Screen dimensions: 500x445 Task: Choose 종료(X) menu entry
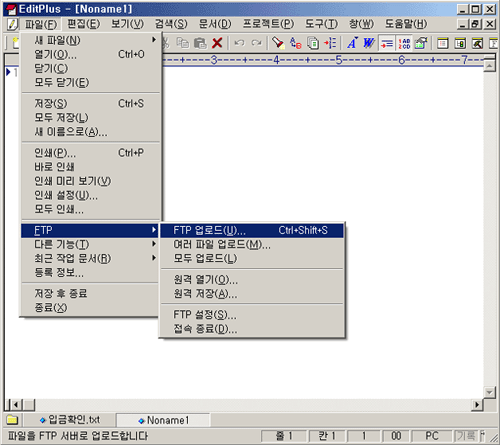[91, 308]
